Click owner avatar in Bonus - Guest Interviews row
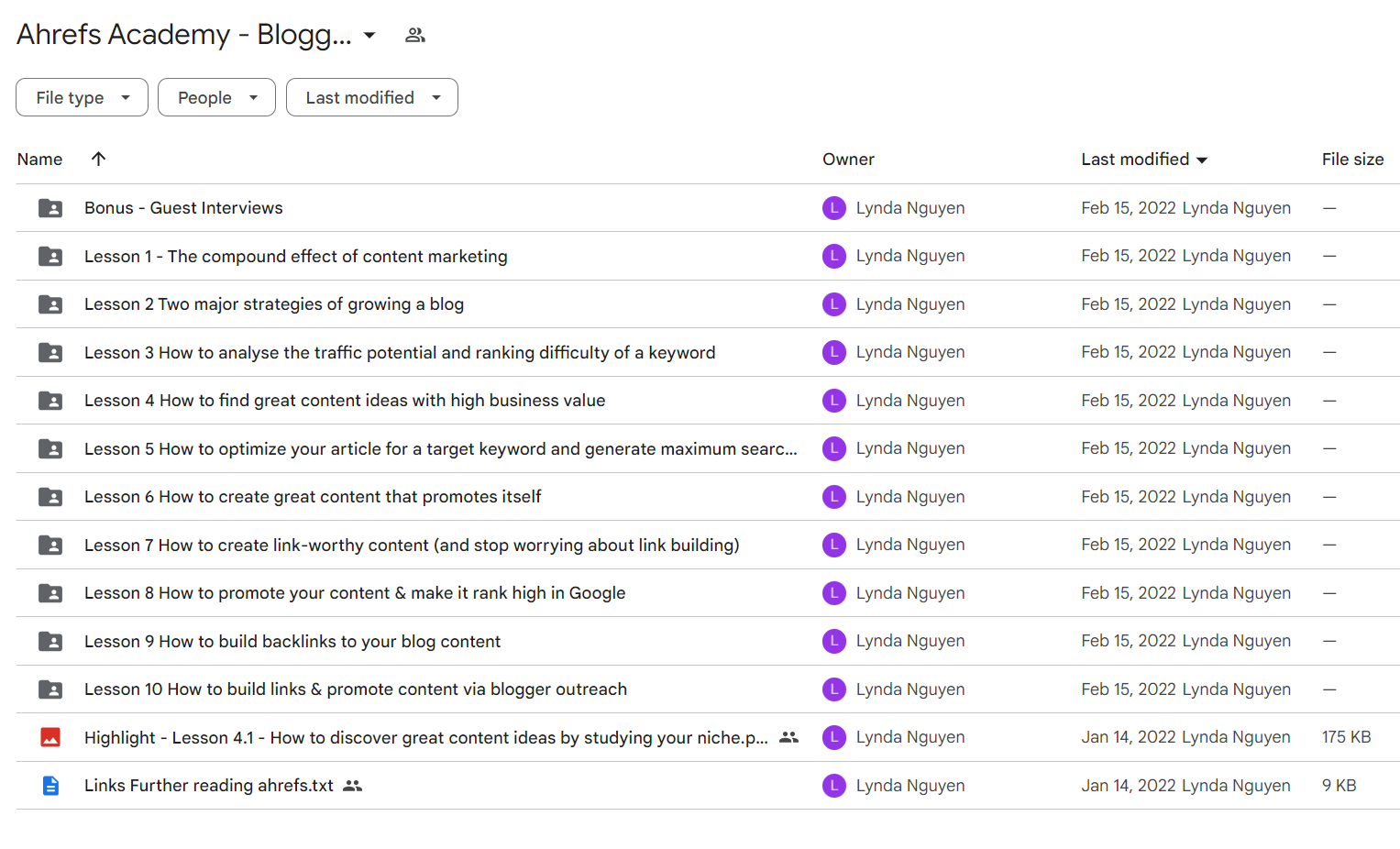The height and width of the screenshot is (849, 1400). pos(834,208)
